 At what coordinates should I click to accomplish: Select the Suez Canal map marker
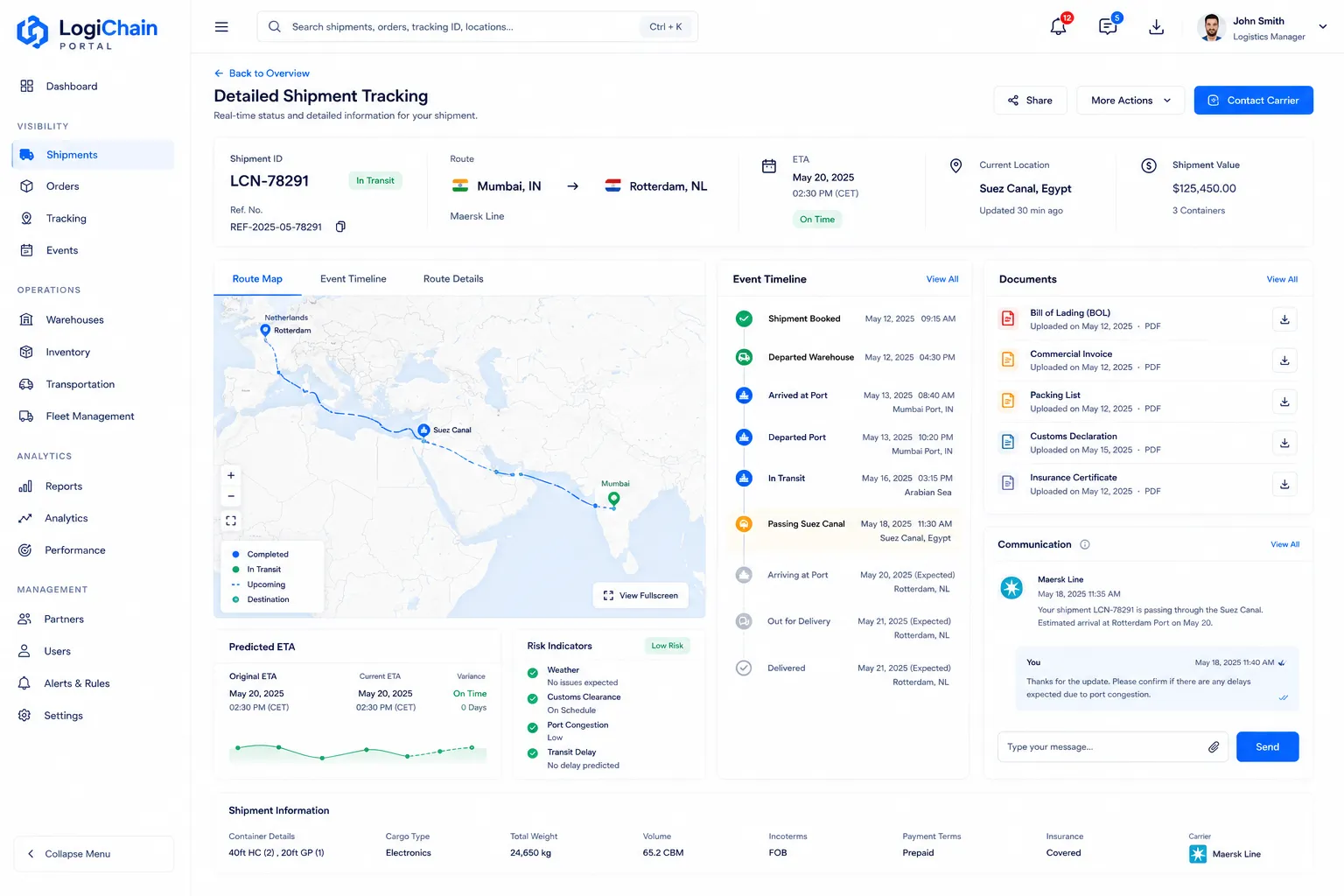423,430
